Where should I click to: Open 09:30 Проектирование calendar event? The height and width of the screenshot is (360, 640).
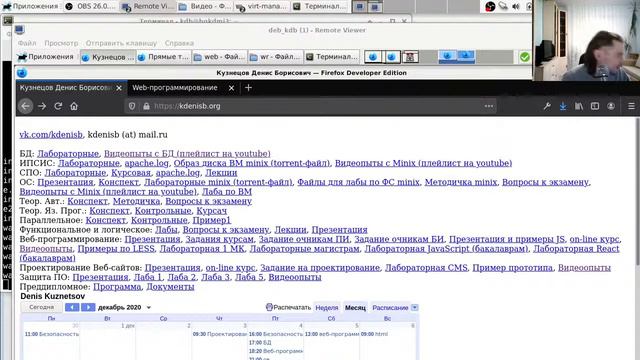(x=220, y=334)
